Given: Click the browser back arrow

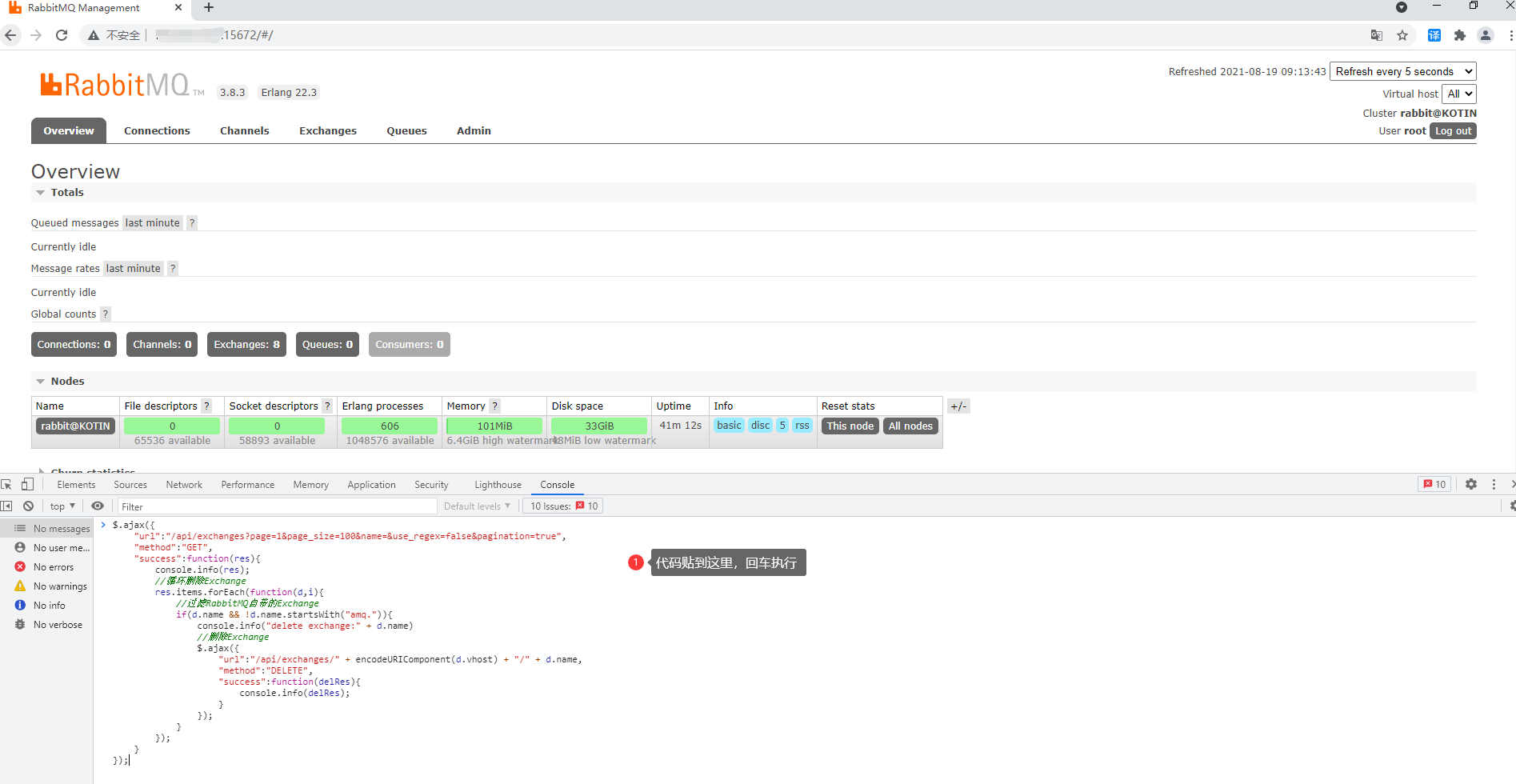Looking at the screenshot, I should coord(10,35).
